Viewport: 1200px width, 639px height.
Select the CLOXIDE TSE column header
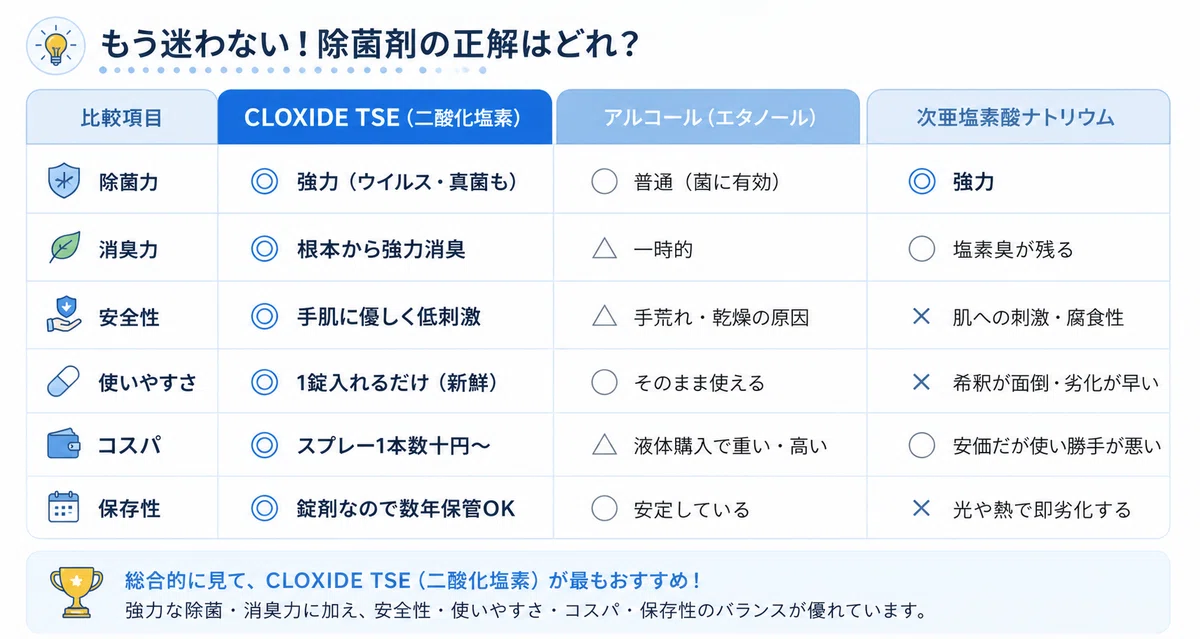point(384,117)
